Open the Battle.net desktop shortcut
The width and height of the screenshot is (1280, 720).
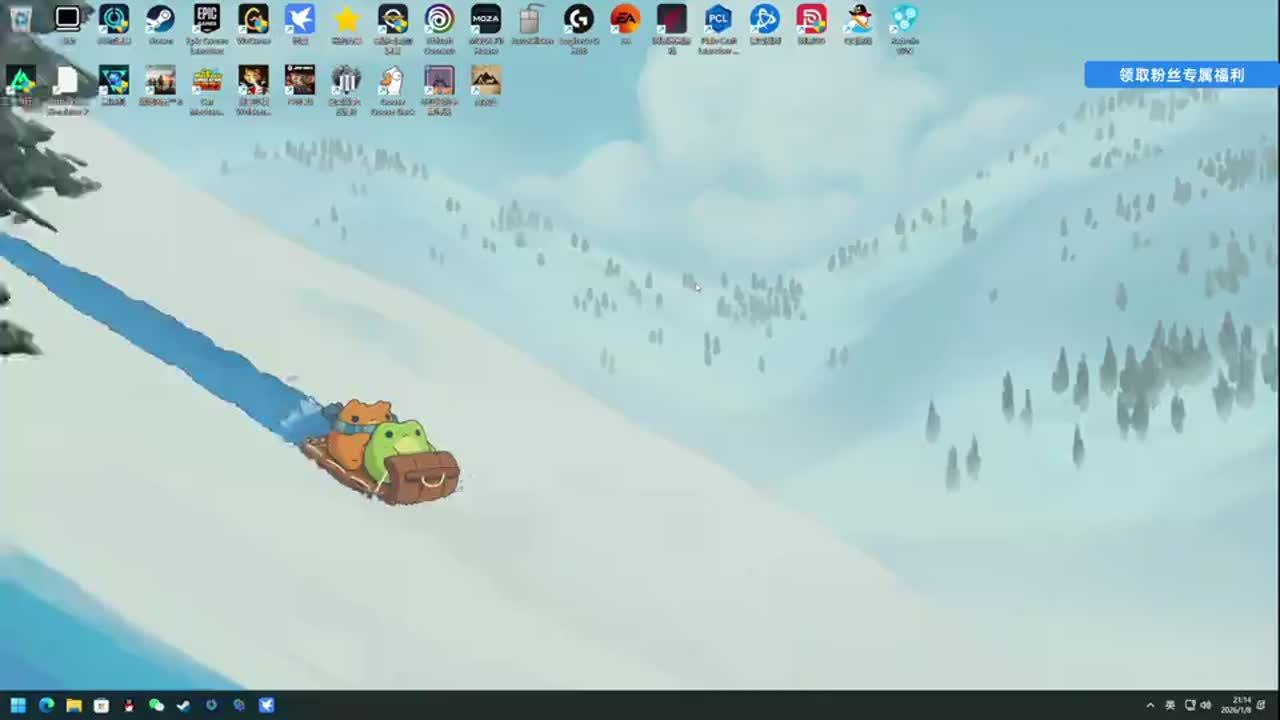pyautogui.click(x=765, y=20)
